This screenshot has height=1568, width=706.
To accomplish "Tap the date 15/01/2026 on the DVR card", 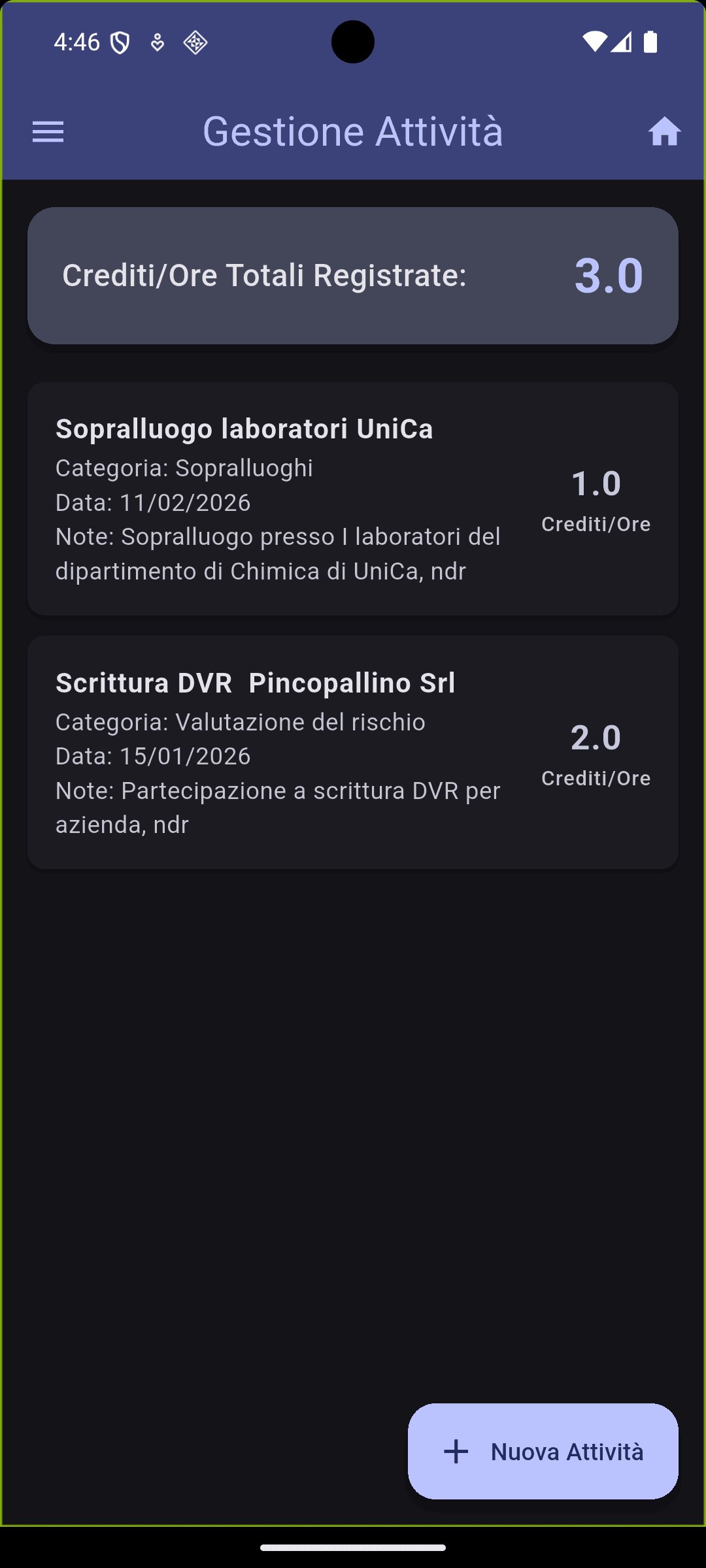I will pos(153,756).
